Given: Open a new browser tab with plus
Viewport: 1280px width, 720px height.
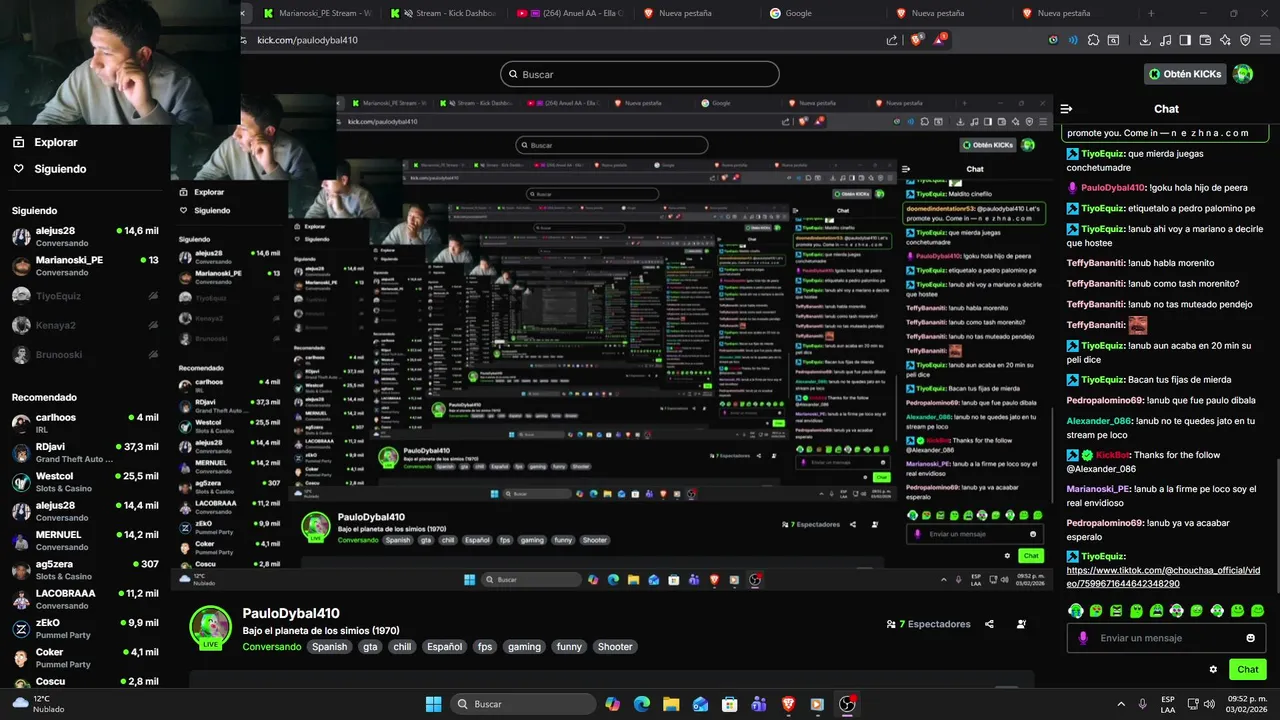Looking at the screenshot, I should [x=1151, y=13].
